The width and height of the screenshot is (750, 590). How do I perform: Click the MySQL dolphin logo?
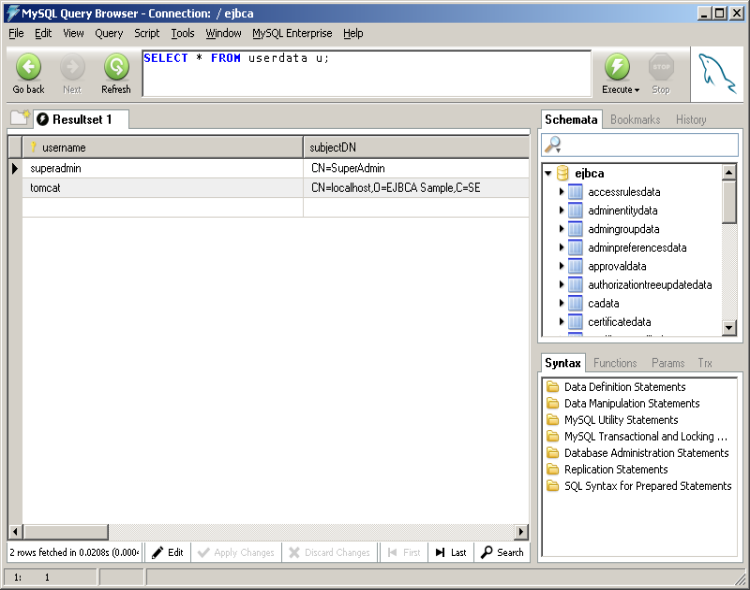click(717, 74)
